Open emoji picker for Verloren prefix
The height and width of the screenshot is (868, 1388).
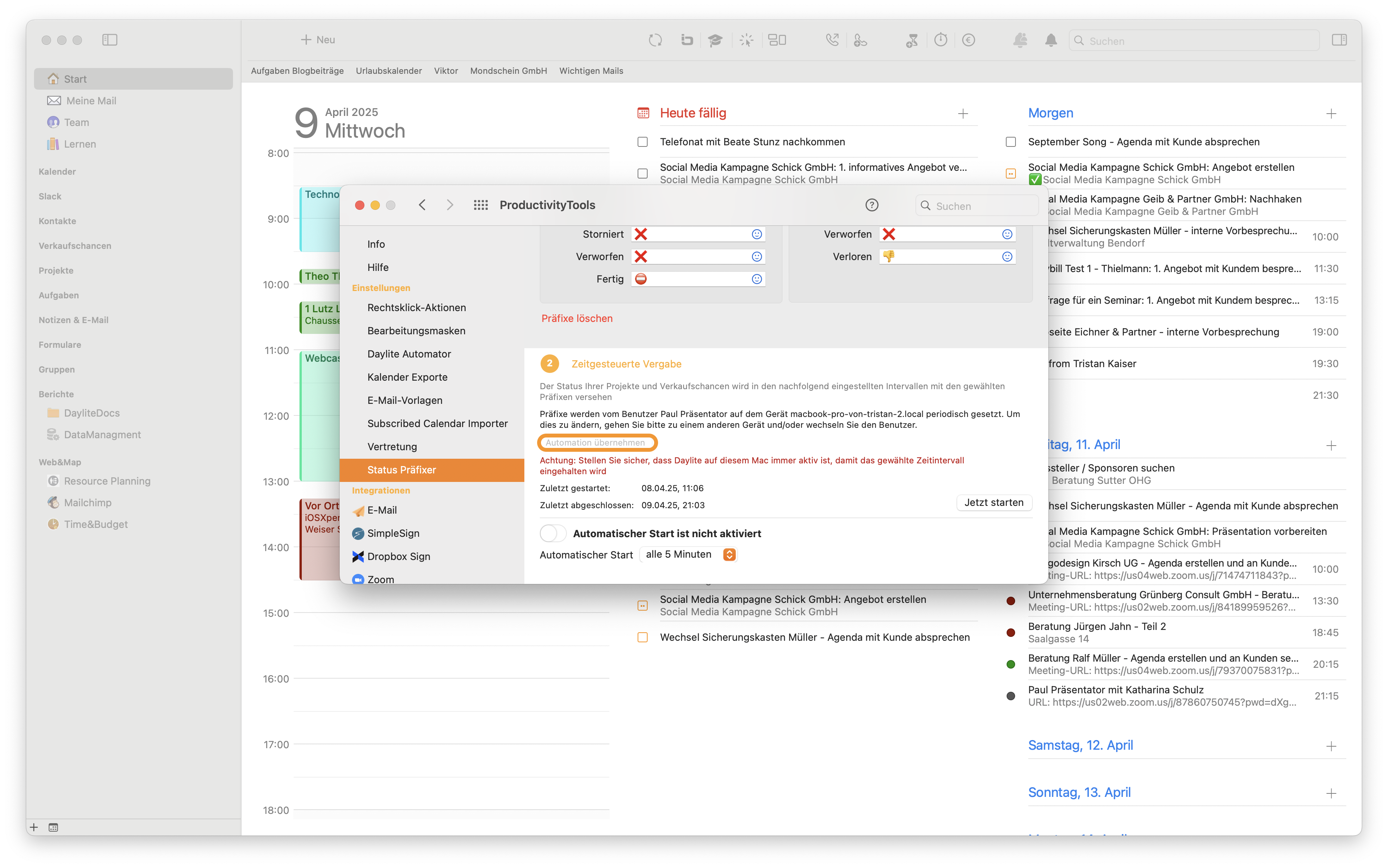[x=1007, y=257]
